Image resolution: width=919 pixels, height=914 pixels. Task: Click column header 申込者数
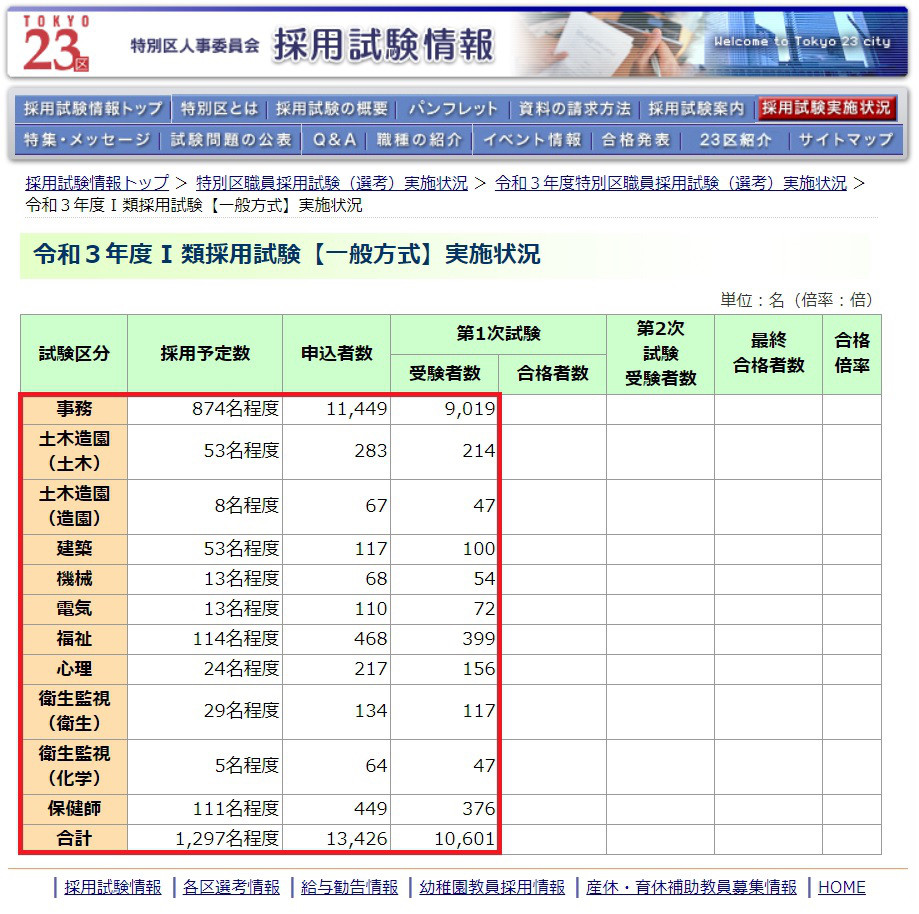pyautogui.click(x=336, y=354)
